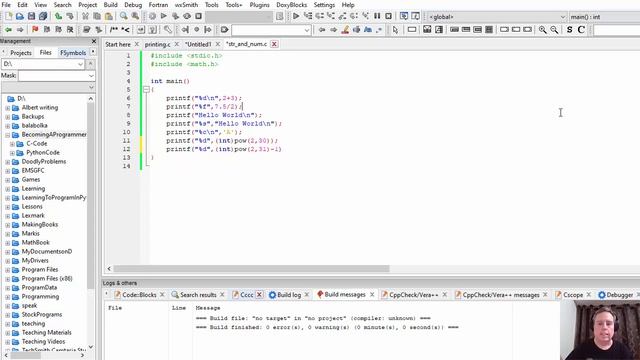Click the Undo toolbar icon
This screenshot has width=640, height=360.
[x=58, y=16]
